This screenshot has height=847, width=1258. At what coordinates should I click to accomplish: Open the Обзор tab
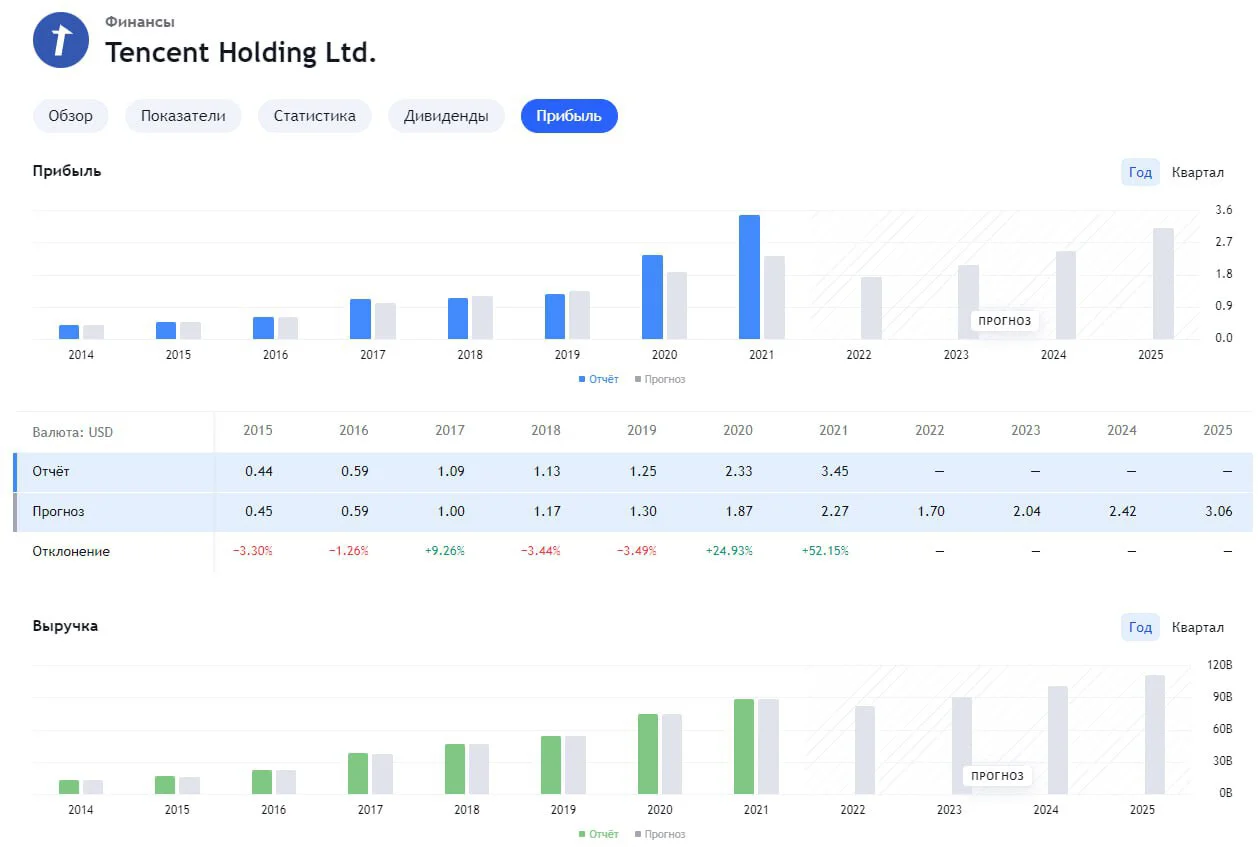71,116
